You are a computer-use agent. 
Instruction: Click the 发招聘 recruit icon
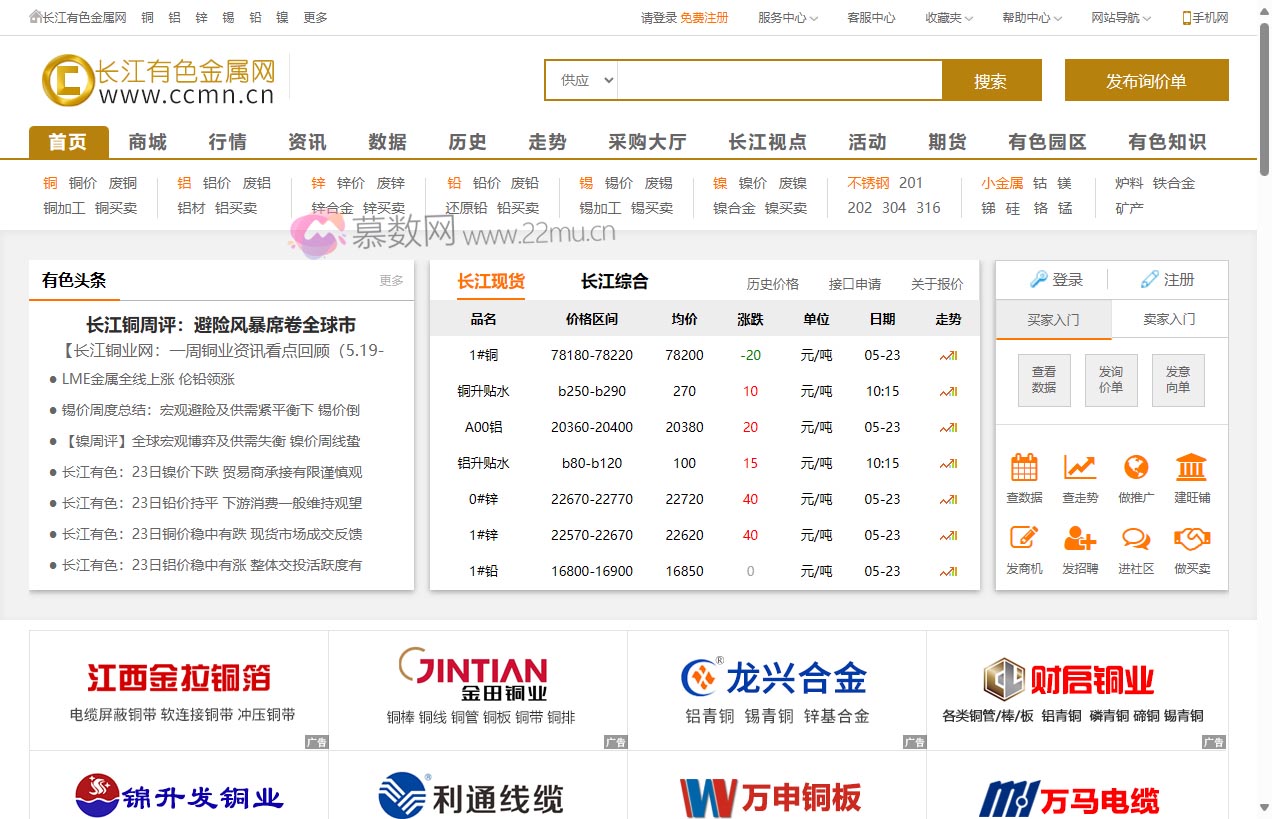point(1079,540)
